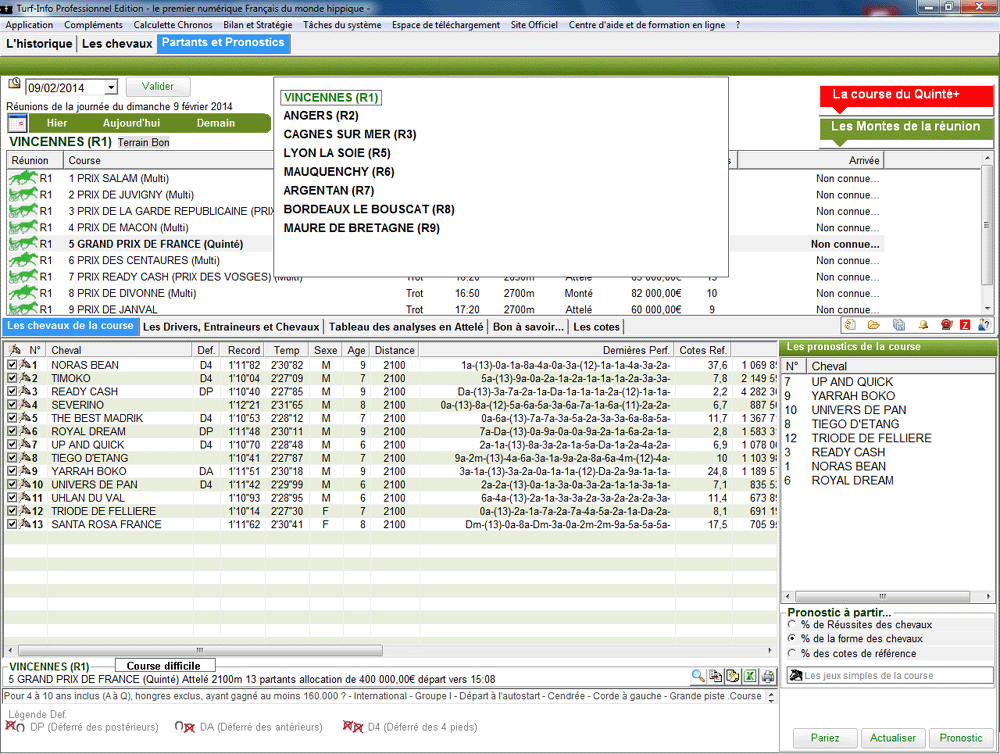Screen dimensions: 1000x754
Task: Click the printer icon below horse table
Action: coord(768,677)
